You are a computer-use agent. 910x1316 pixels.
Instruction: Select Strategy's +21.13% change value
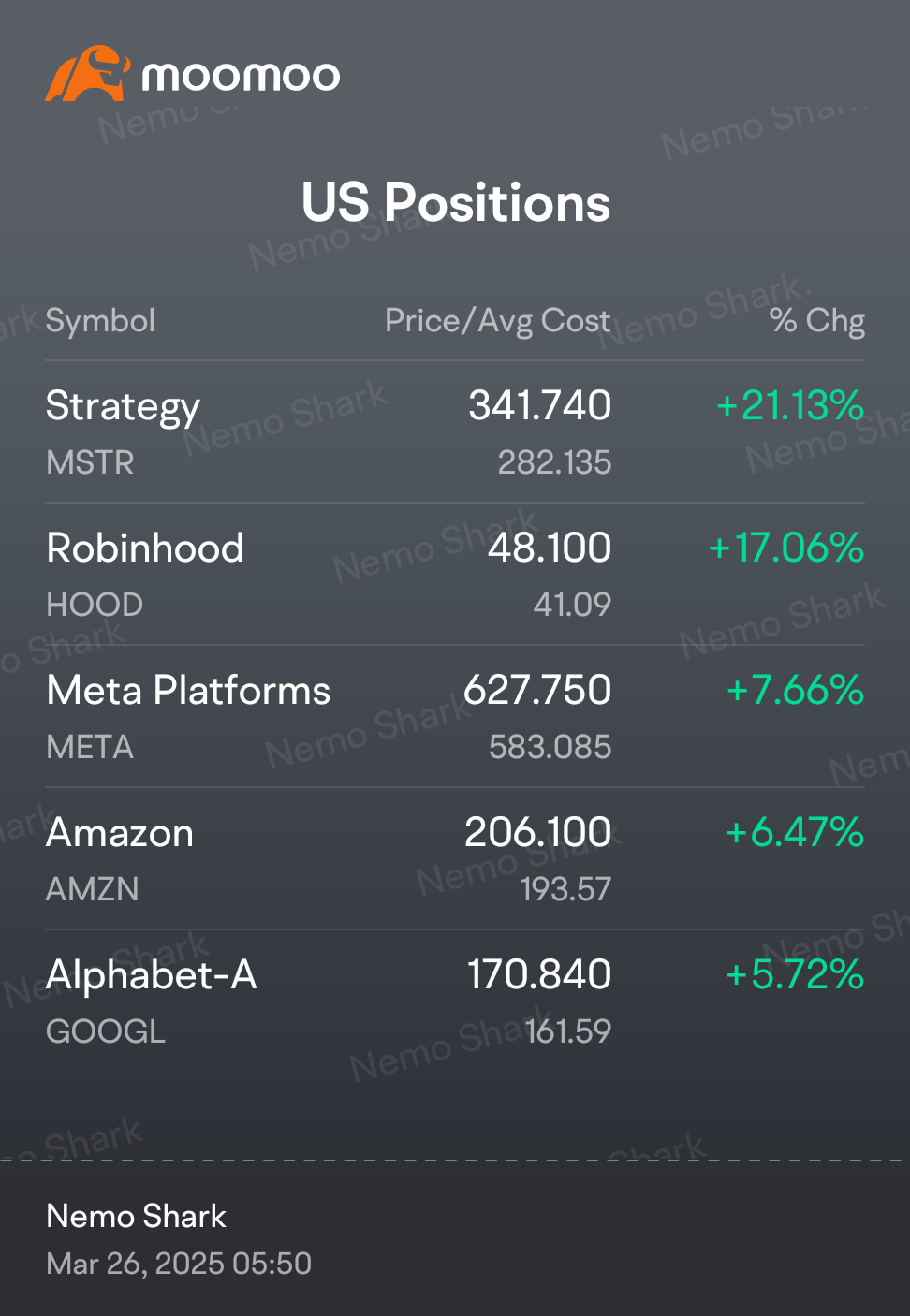click(x=790, y=405)
